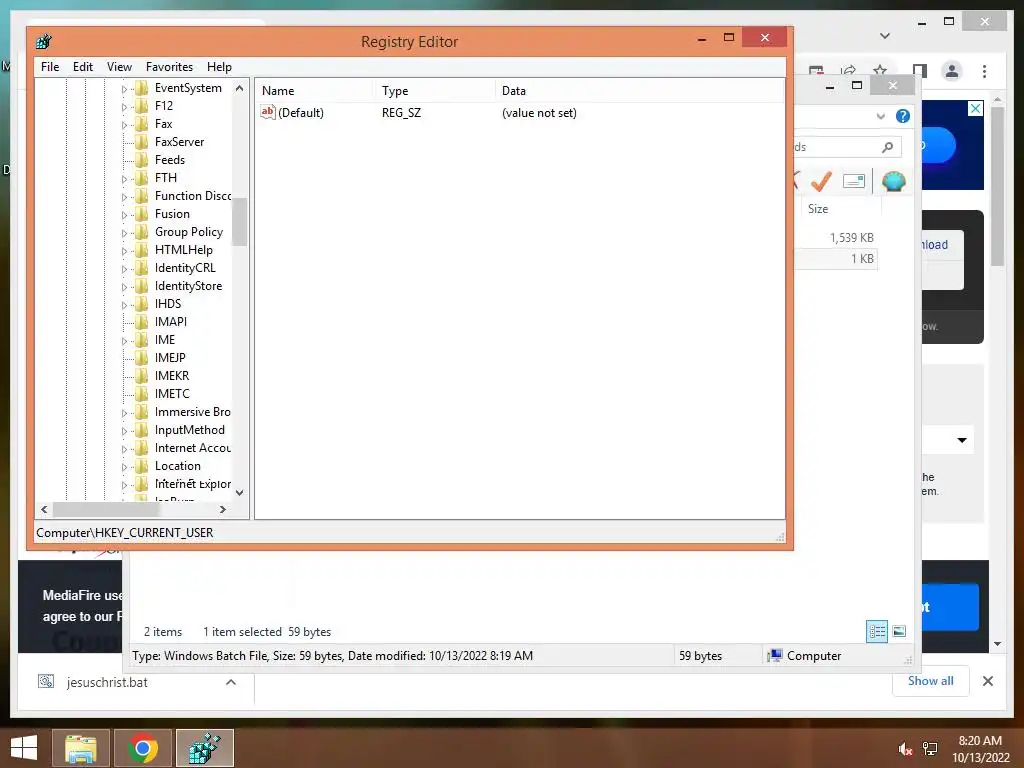The height and width of the screenshot is (768, 1024).
Task: Switch File Explorer to details view
Action: click(x=877, y=632)
